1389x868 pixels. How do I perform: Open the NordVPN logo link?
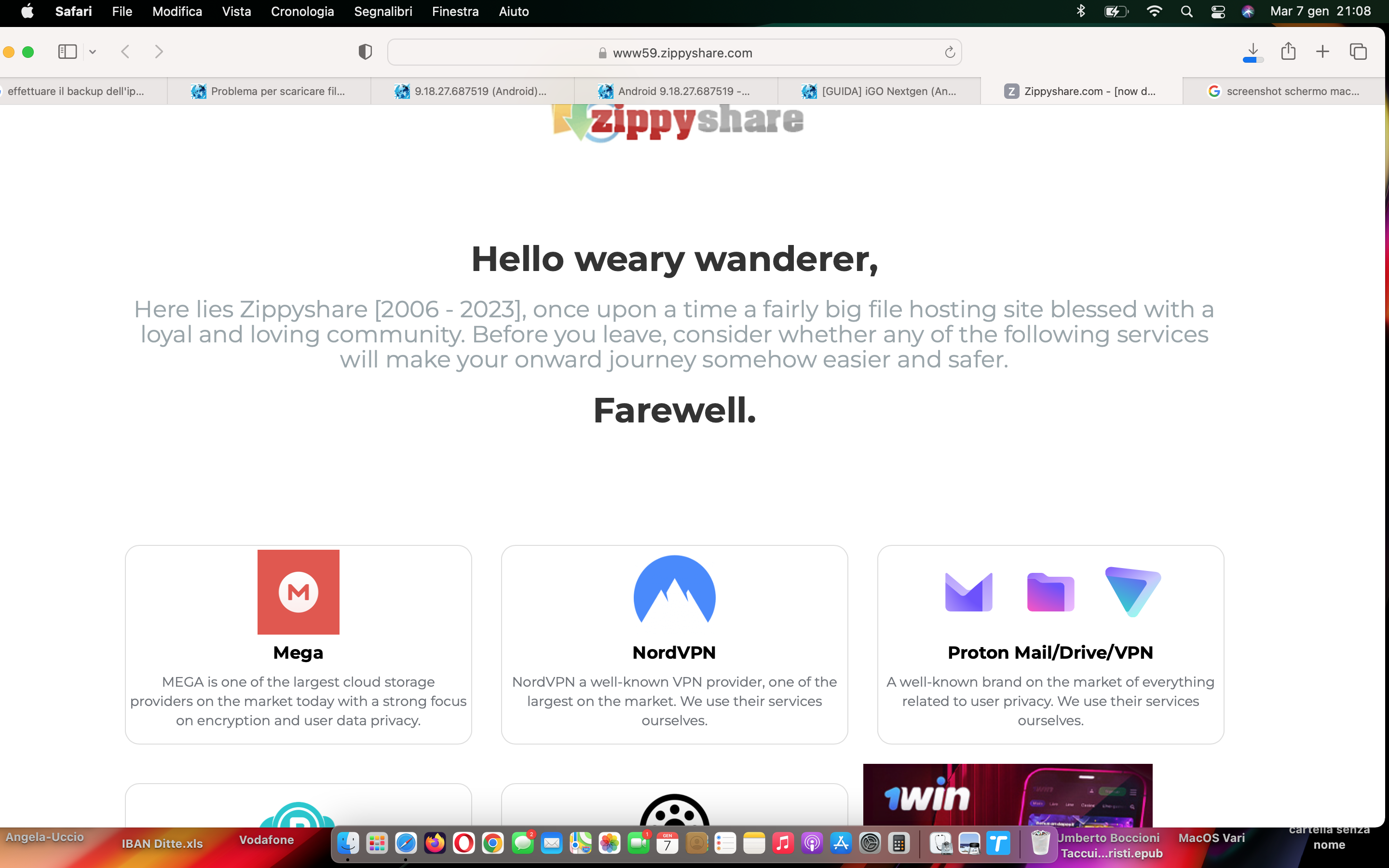(x=674, y=590)
